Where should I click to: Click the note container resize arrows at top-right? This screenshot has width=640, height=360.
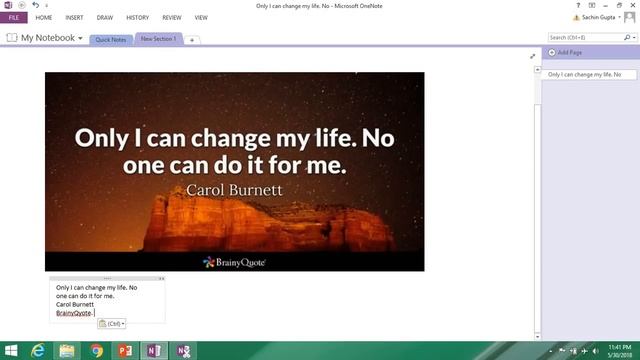pyautogui.click(x=162, y=278)
